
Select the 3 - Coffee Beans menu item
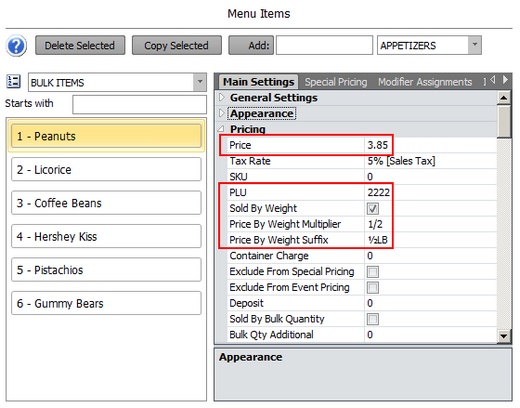click(106, 203)
